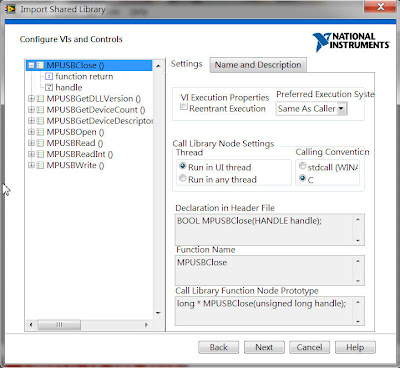Click the function icon beside MPUSBReadInt
Image resolution: width=400 pixels, height=368 pixels.
coord(40,154)
